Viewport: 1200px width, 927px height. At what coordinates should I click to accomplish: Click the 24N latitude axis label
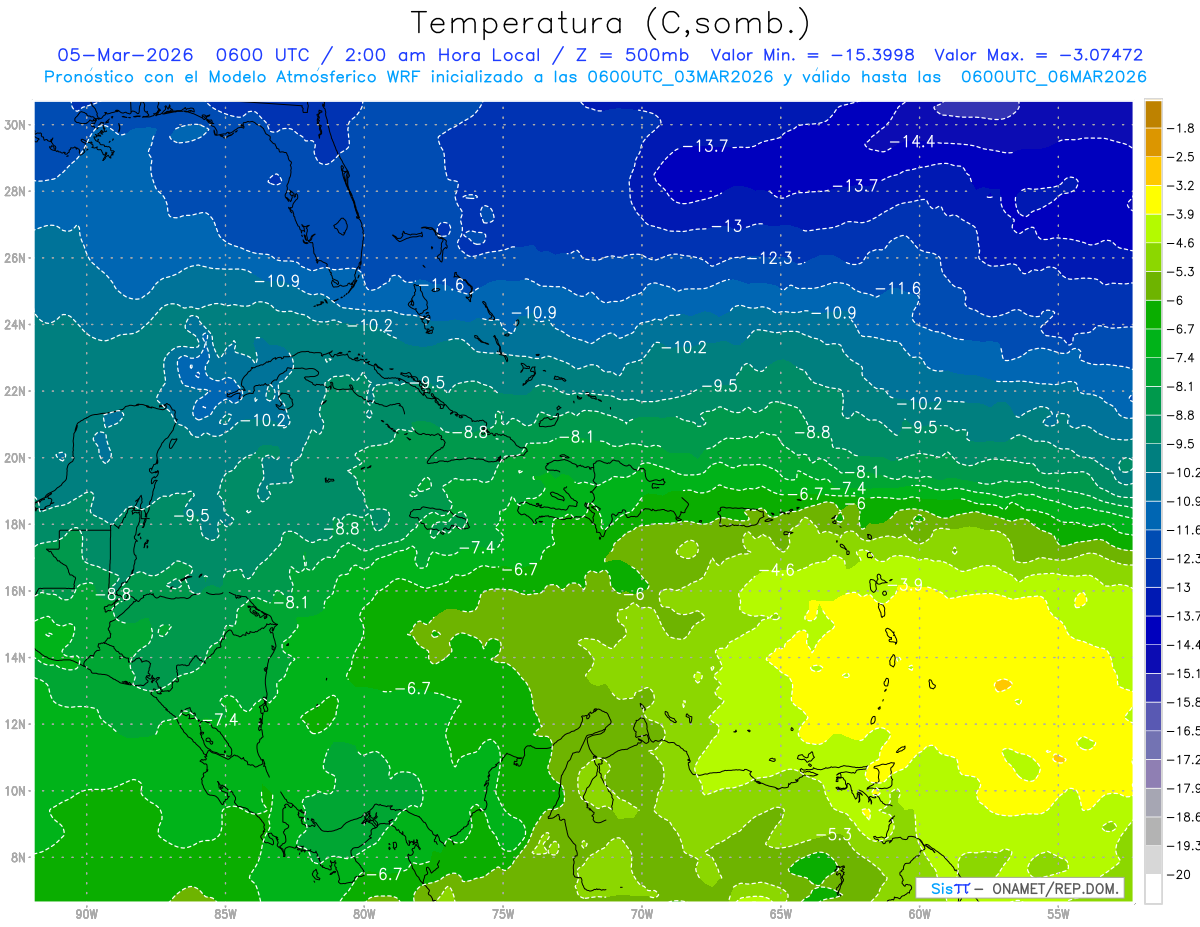17,324
